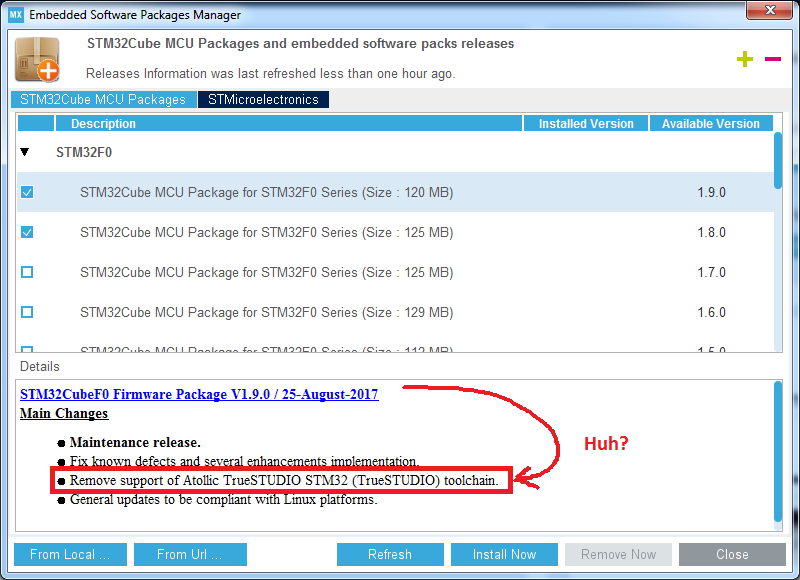Click 'Remove support of Atollic TrueSTUDIO' line
Screen dimensions: 800x580
coord(284,480)
